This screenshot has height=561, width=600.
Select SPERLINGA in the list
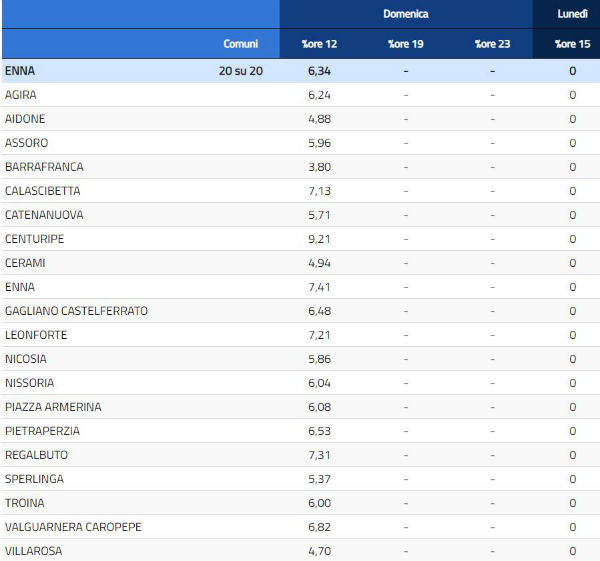pyautogui.click(x=34, y=479)
